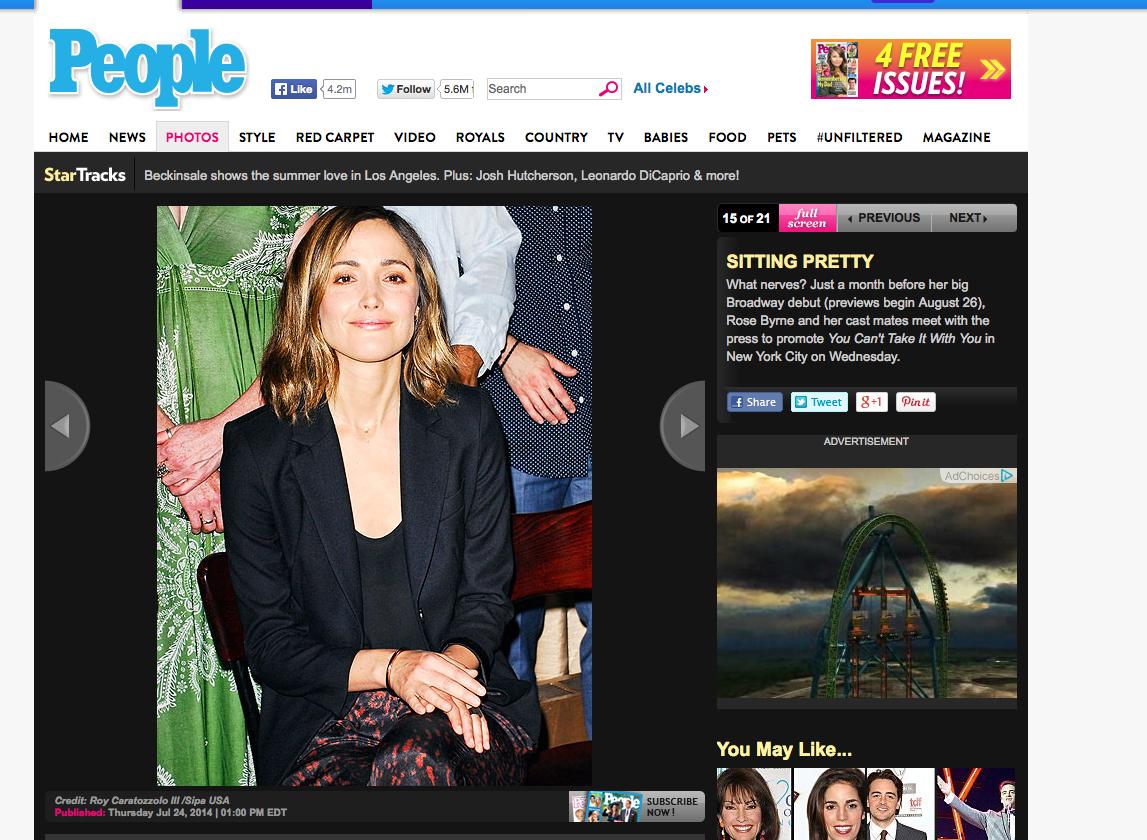
Task: Expand the All Celebs dropdown
Action: [670, 89]
